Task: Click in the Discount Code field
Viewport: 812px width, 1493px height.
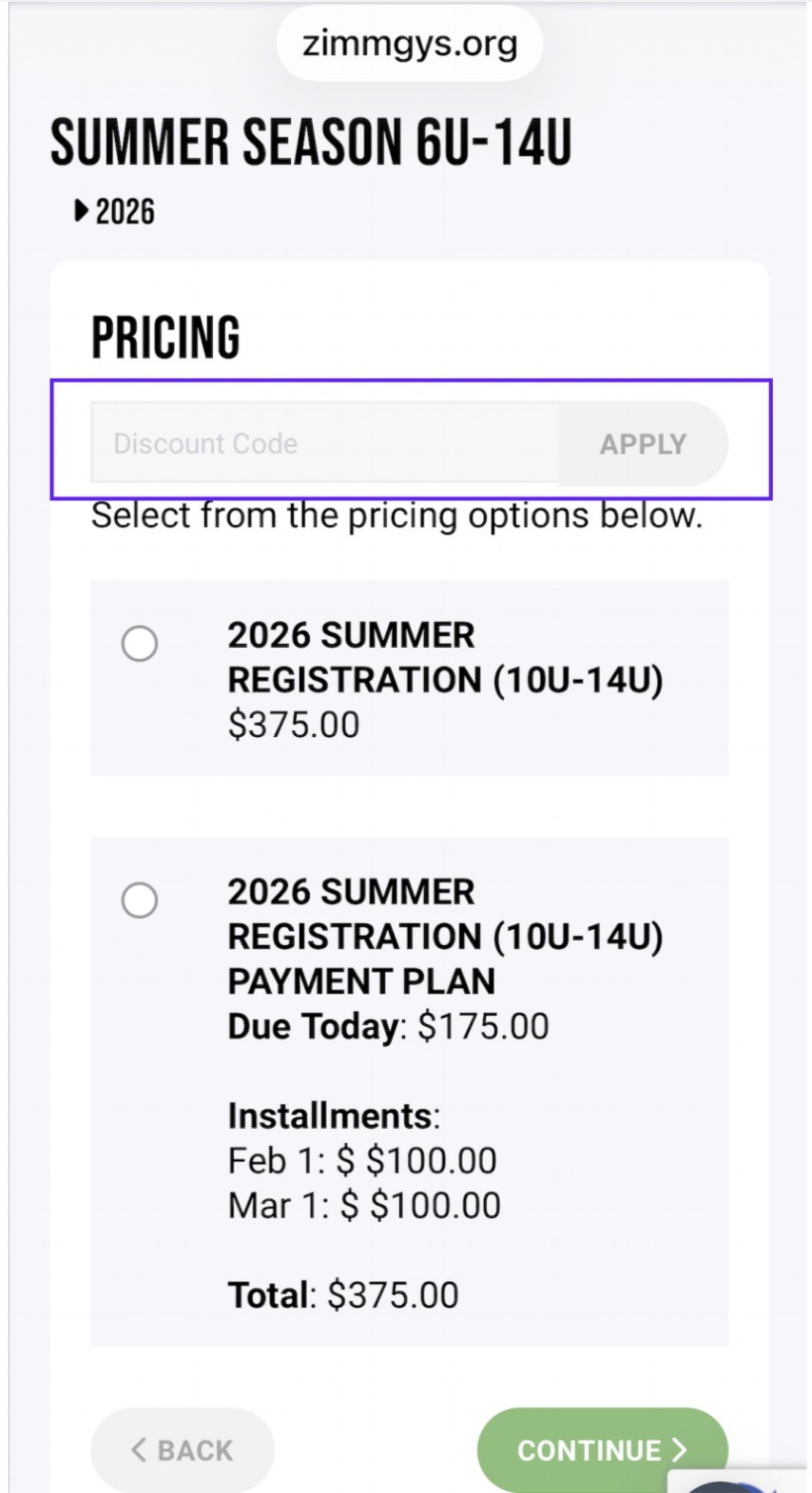Action: pos(323,443)
